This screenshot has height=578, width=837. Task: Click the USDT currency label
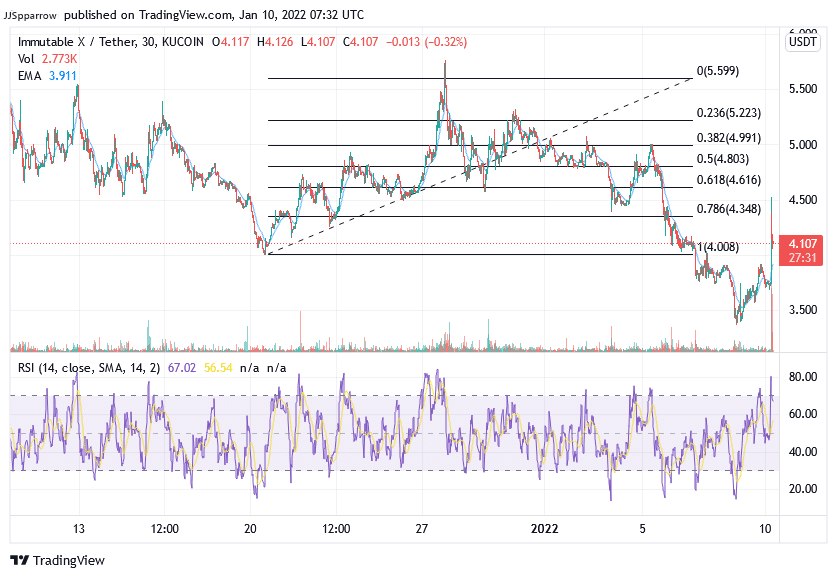tap(803, 42)
